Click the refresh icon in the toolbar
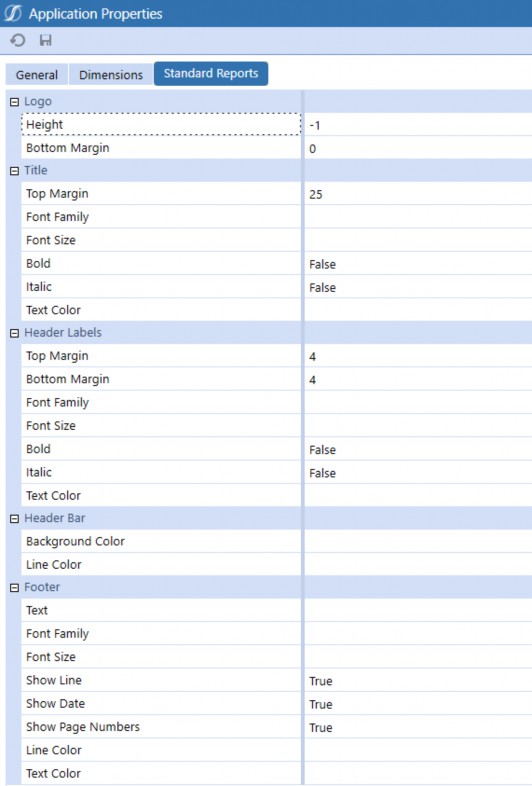 tap(18, 40)
